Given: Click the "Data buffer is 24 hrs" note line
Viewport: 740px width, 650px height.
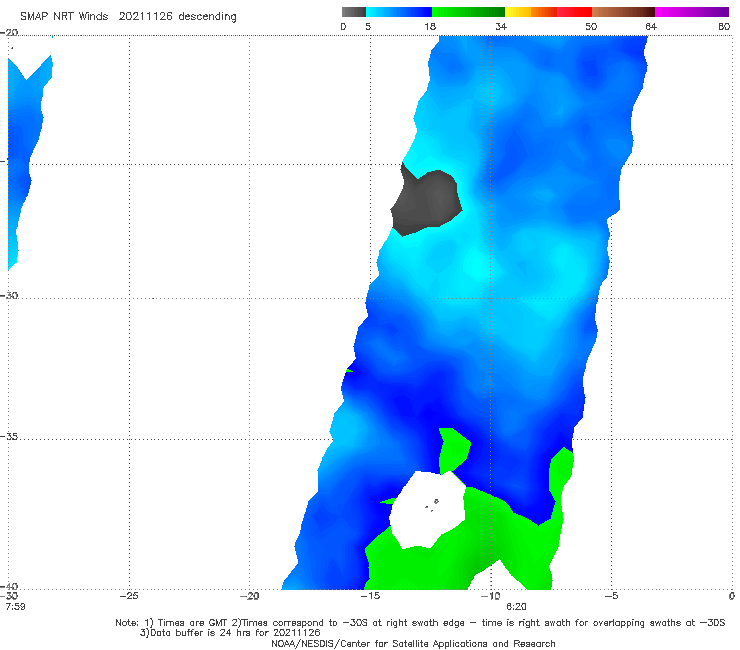Looking at the screenshot, I should coord(230,633).
